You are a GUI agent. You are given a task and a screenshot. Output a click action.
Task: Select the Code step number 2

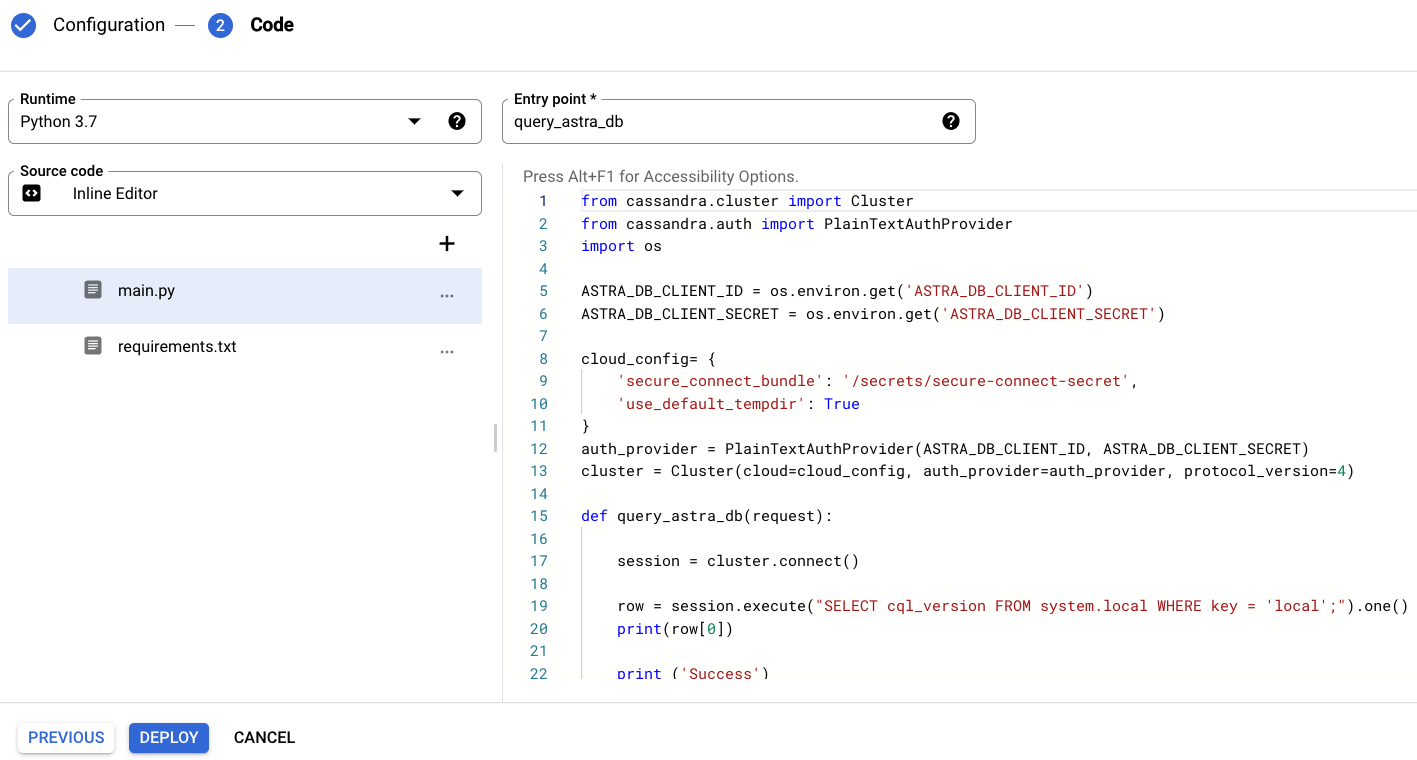click(x=220, y=25)
